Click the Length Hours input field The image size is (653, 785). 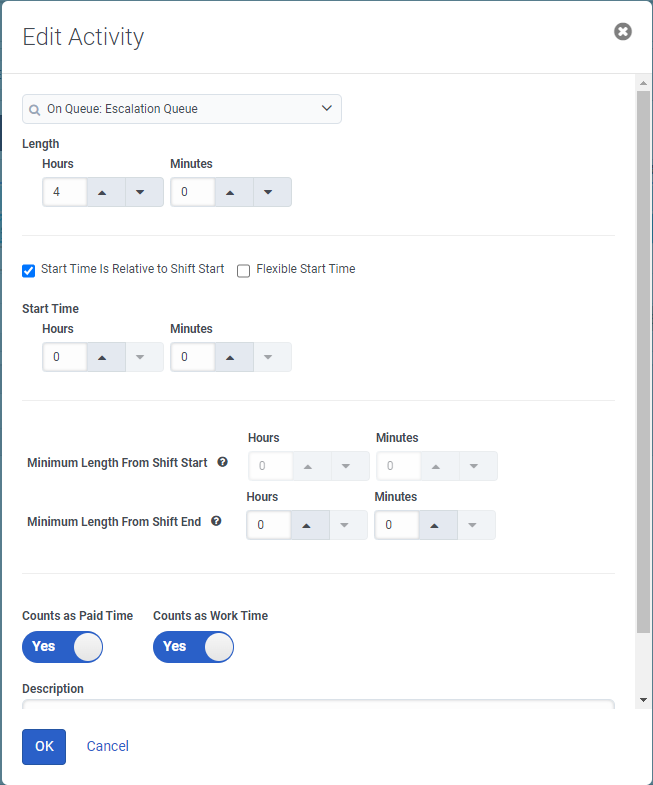click(x=65, y=192)
